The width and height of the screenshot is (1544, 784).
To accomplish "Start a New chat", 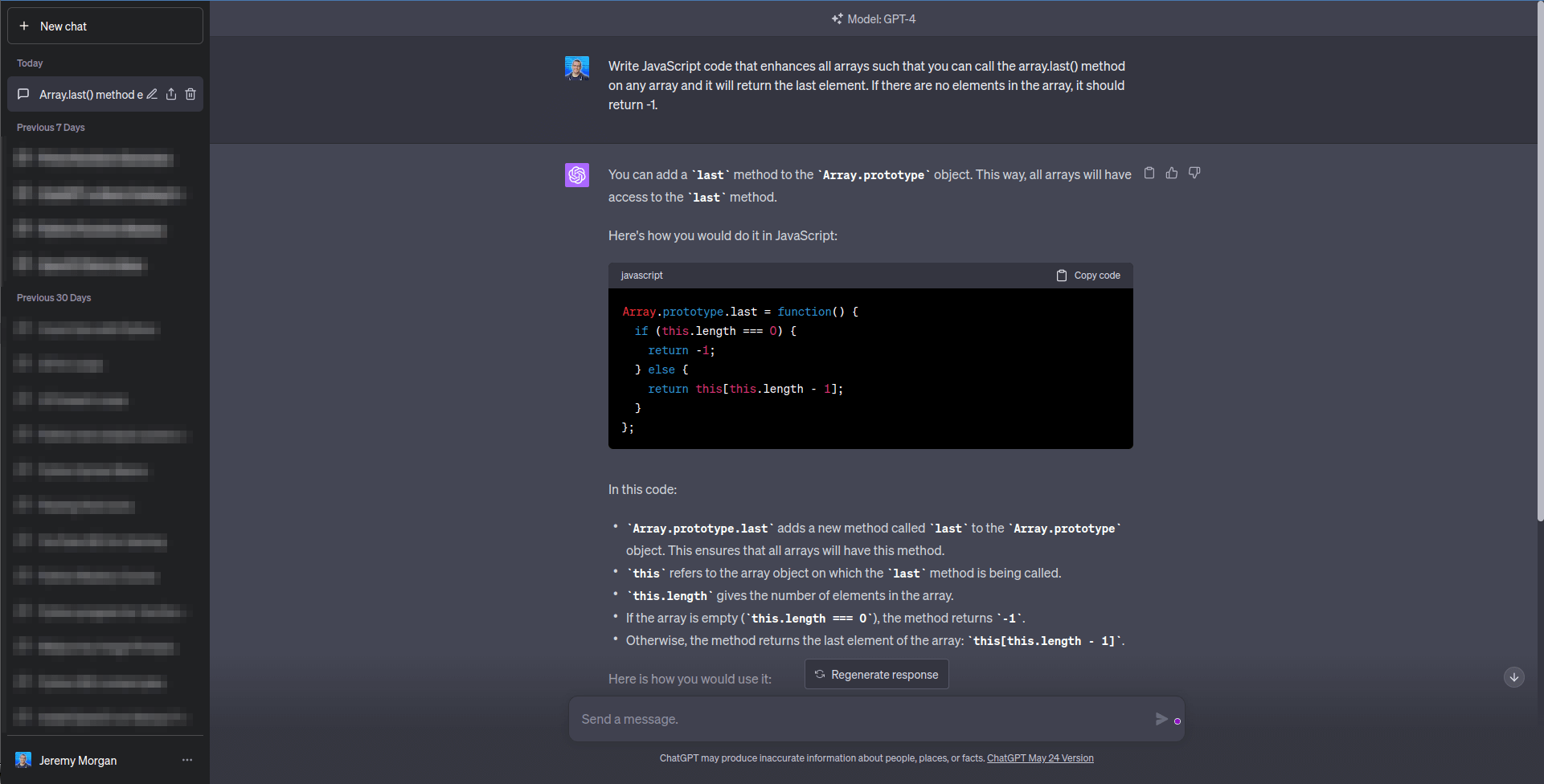I will click(104, 26).
